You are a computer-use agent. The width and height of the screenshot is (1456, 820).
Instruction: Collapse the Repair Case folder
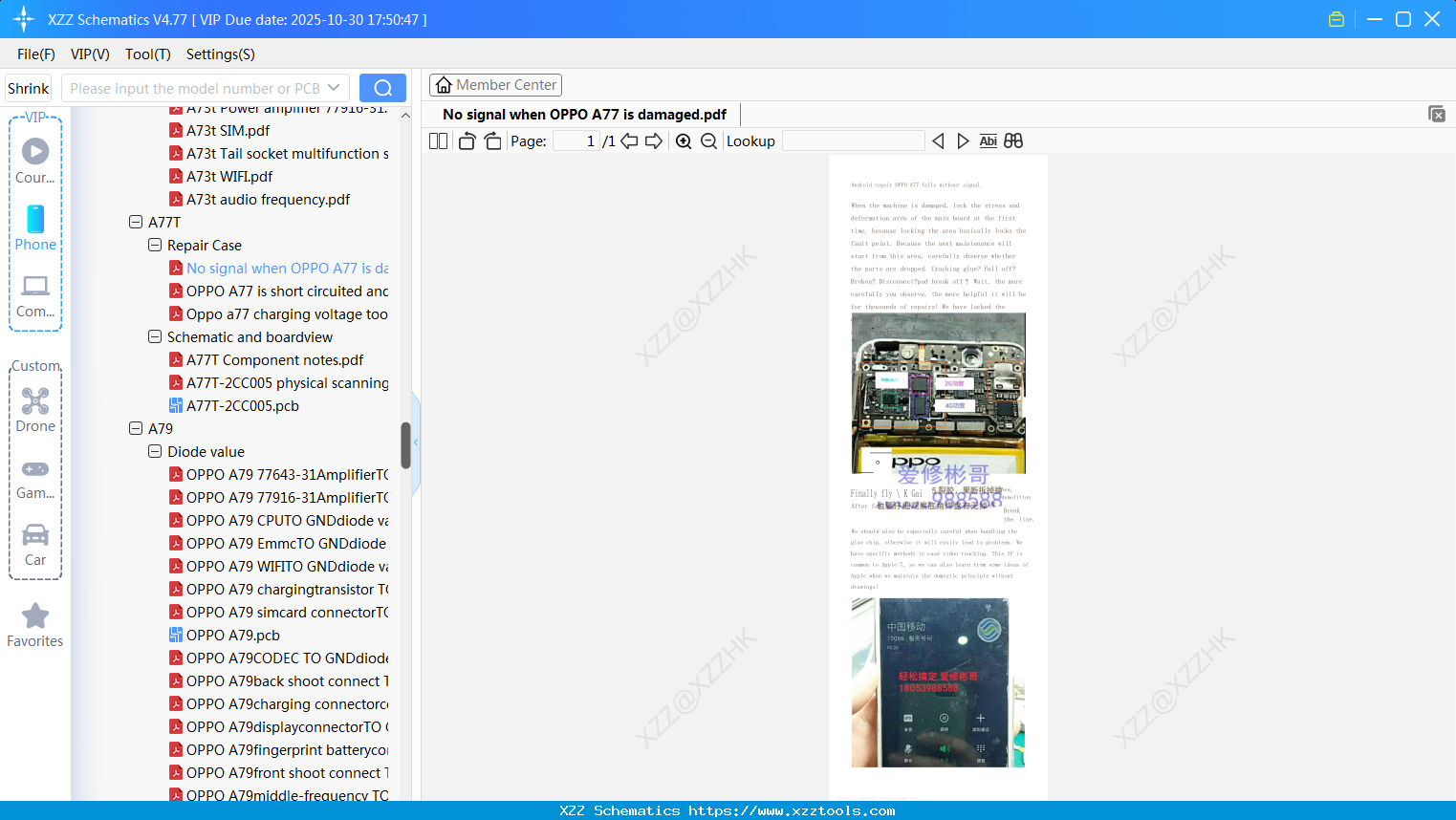pyautogui.click(x=155, y=245)
